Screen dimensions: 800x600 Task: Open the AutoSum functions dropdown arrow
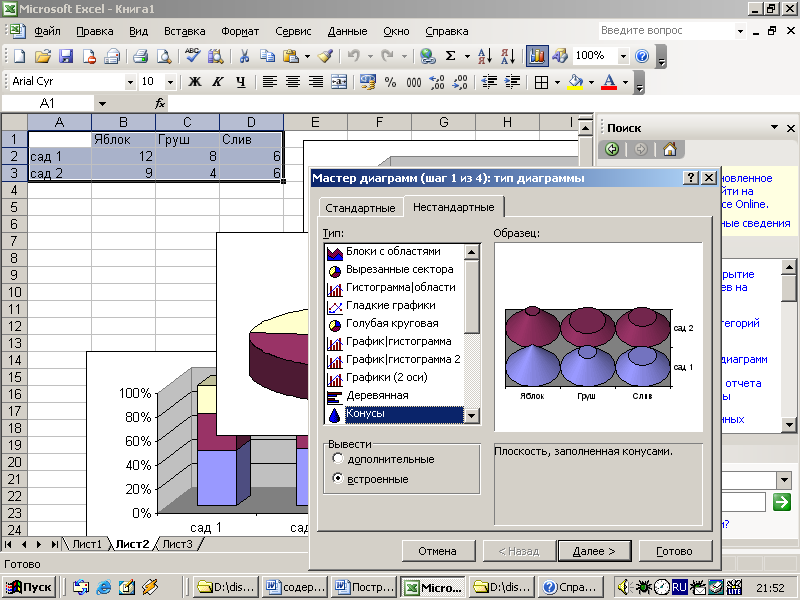point(467,56)
